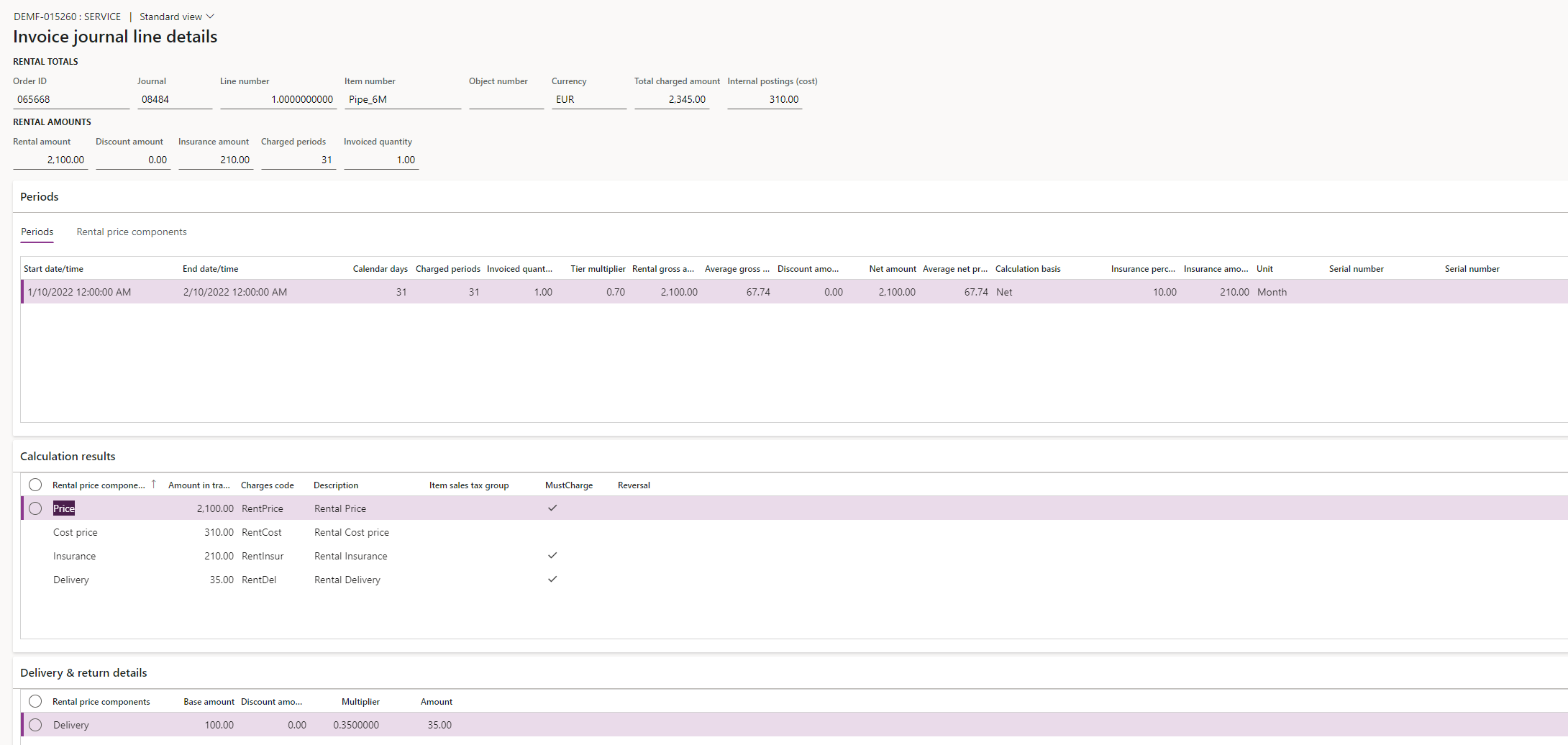Click the Calendar days column header
This screenshot has width=1568, height=745.
(380, 269)
